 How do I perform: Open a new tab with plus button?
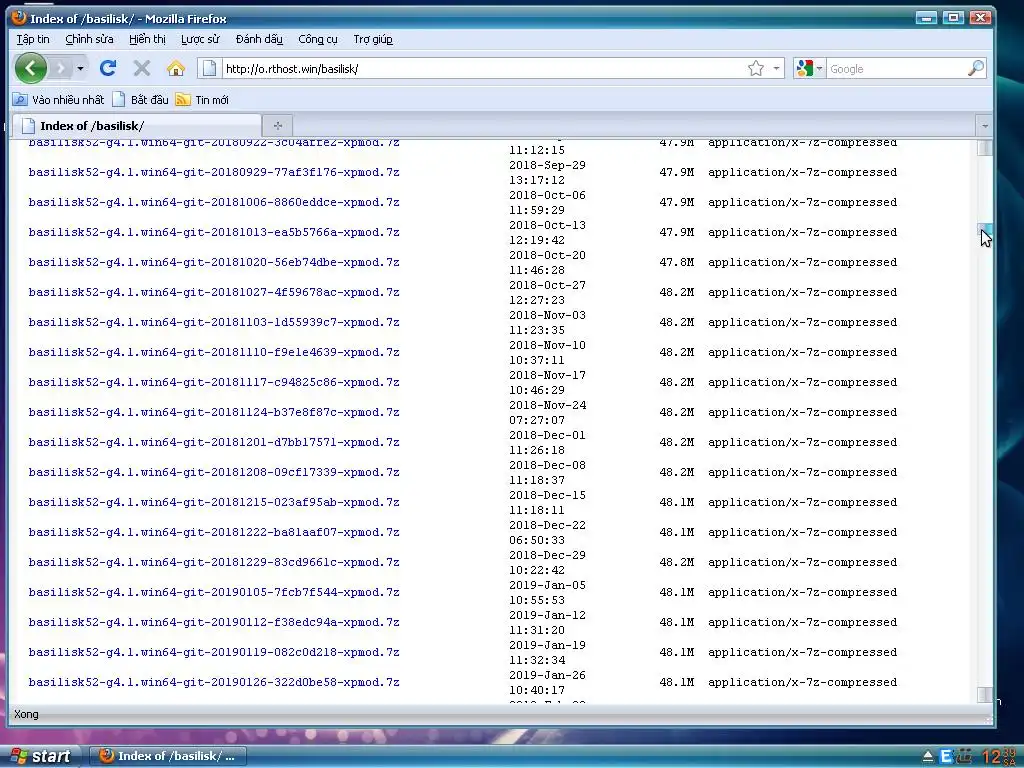278,125
